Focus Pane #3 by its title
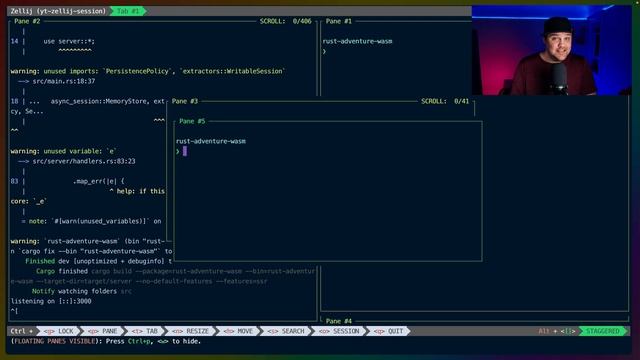Screen dimensions: 640x360 184,101
